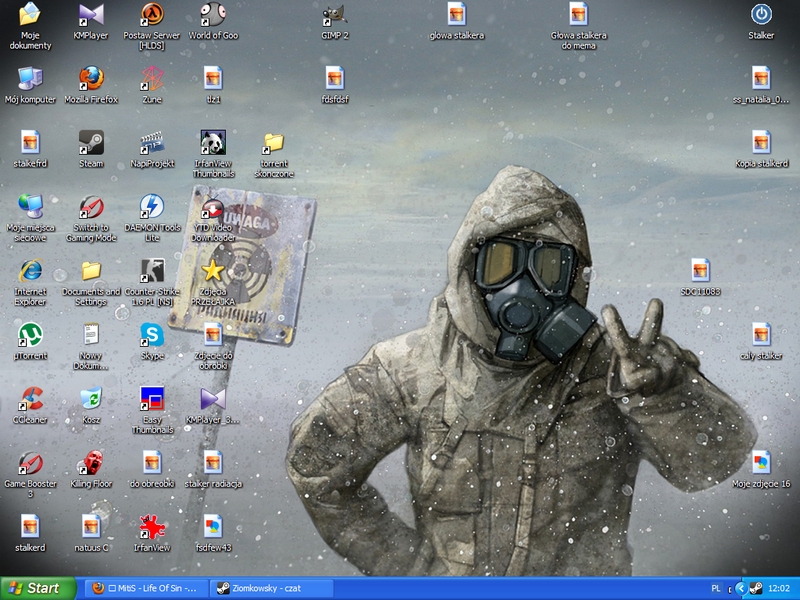Select the Moje zdjęcie 16 file
The image size is (800, 600).
click(x=761, y=463)
